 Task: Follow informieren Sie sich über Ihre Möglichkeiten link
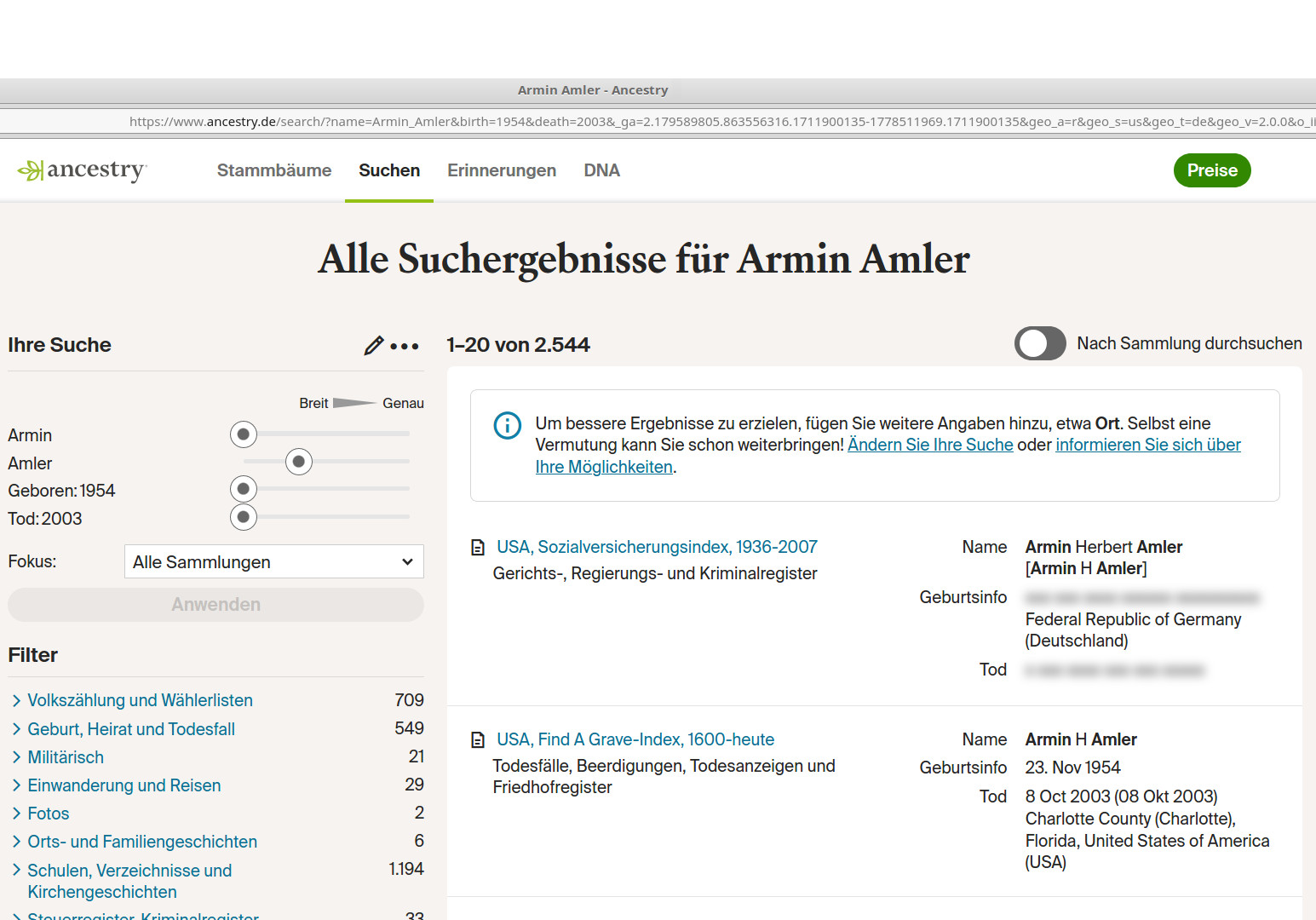tap(1148, 445)
